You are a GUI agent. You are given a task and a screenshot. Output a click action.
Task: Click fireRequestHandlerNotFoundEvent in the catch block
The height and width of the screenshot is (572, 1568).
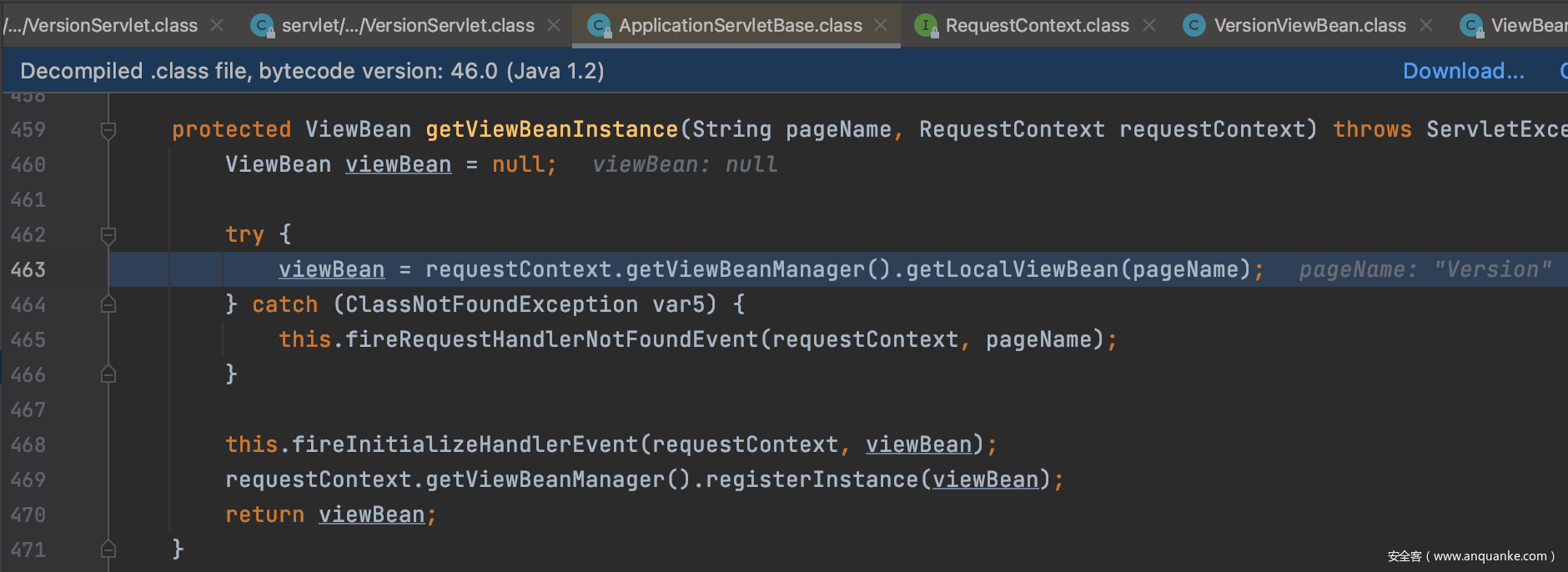pyautogui.click(x=550, y=340)
